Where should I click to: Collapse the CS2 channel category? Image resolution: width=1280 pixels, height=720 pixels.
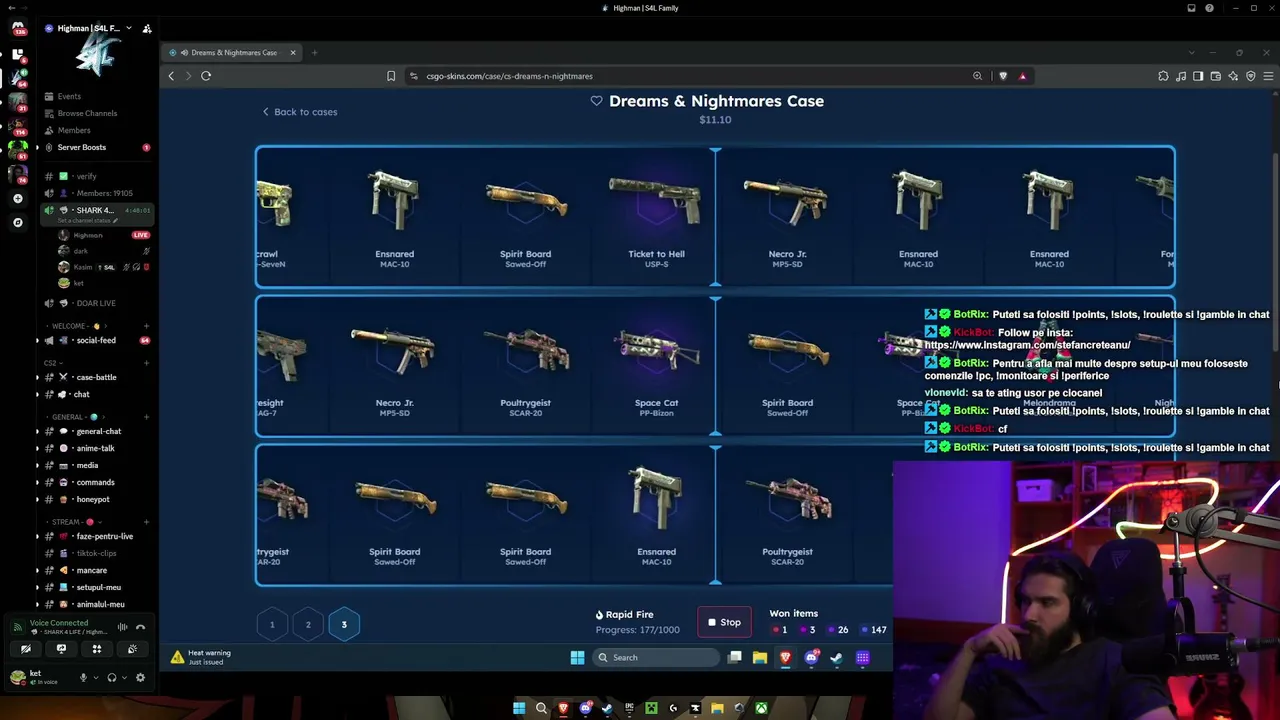click(52, 363)
